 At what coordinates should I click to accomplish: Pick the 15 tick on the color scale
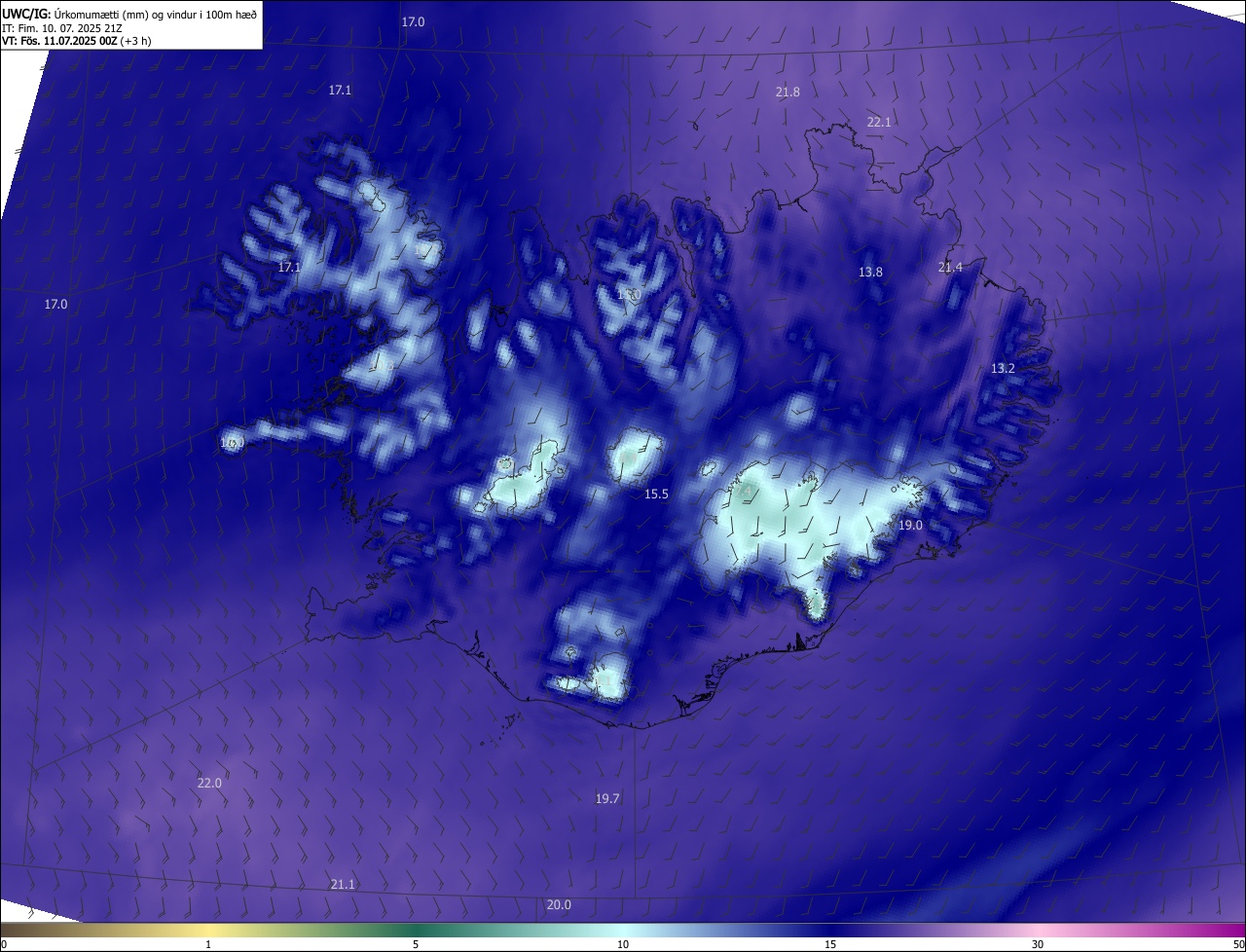[x=830, y=944]
